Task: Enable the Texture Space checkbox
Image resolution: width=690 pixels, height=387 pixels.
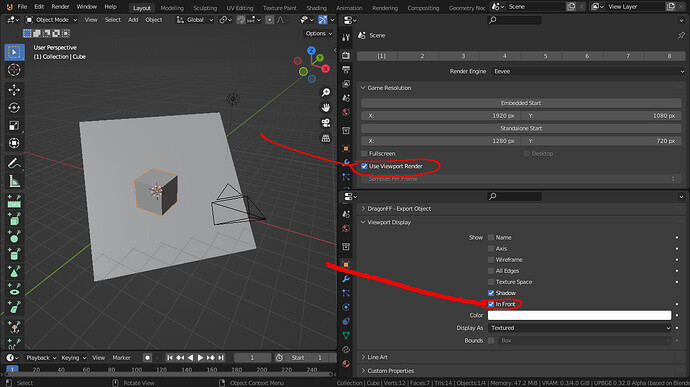Action: [x=491, y=282]
